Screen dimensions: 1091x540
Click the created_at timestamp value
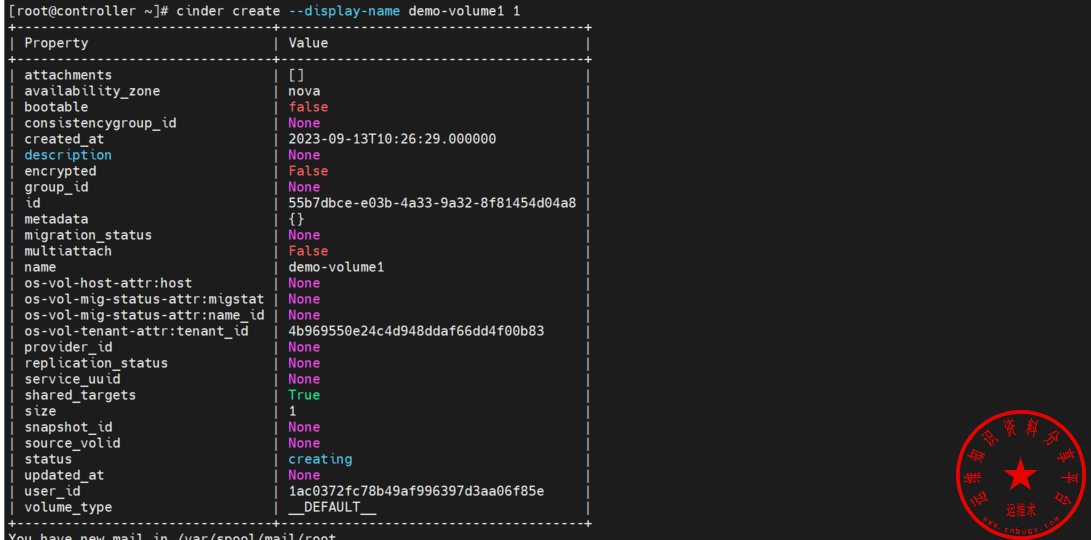click(392, 139)
